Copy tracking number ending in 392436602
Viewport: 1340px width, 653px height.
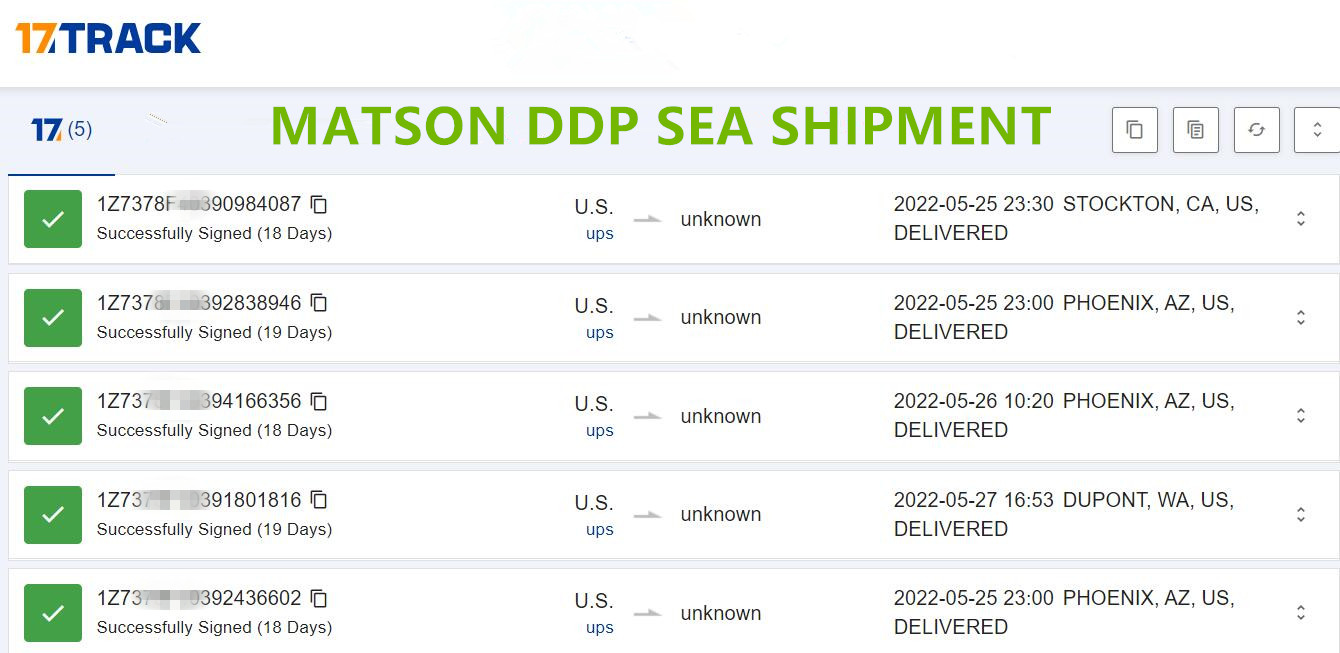pos(319,598)
